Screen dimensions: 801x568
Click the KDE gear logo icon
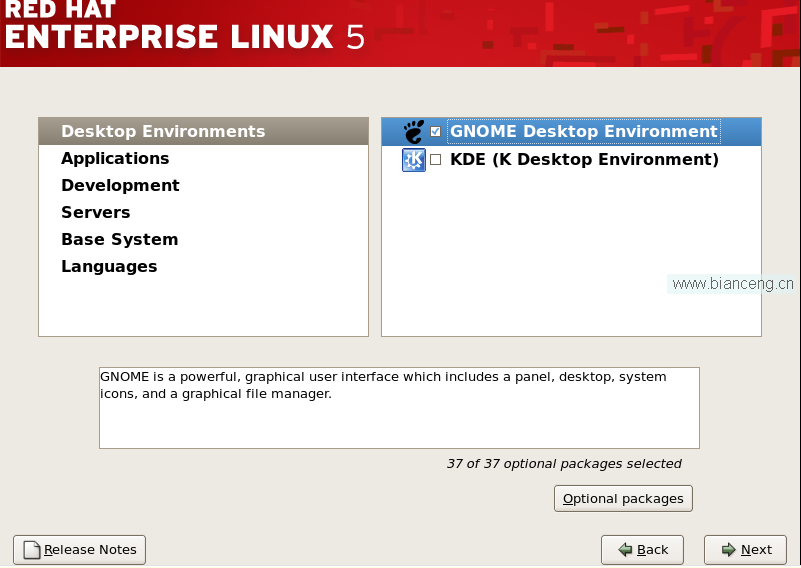click(x=414, y=160)
